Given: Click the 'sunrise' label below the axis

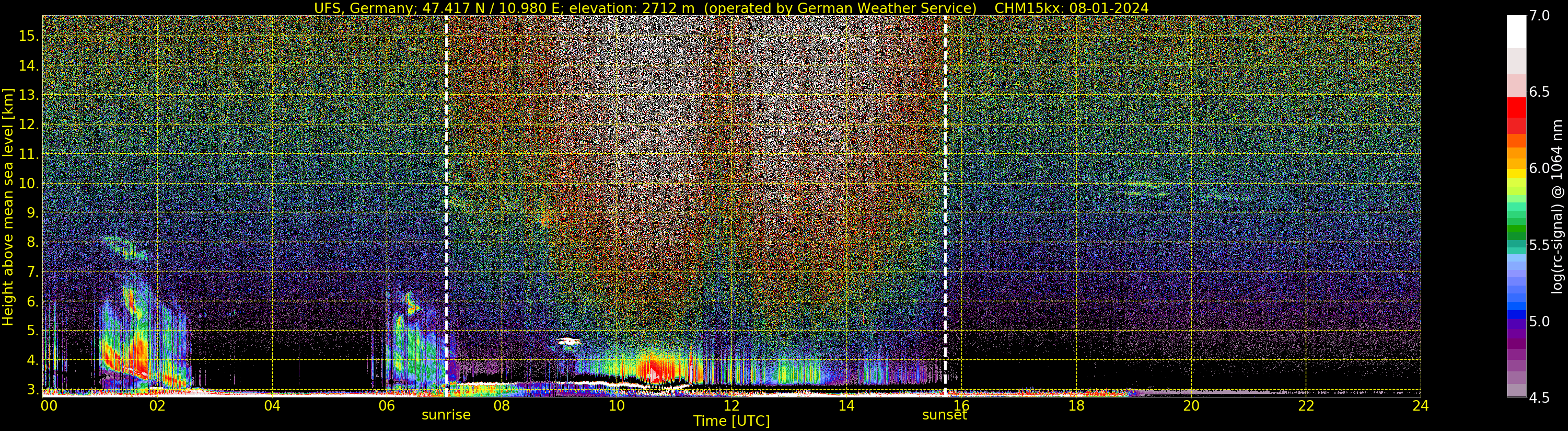Looking at the screenshot, I should click(x=446, y=415).
